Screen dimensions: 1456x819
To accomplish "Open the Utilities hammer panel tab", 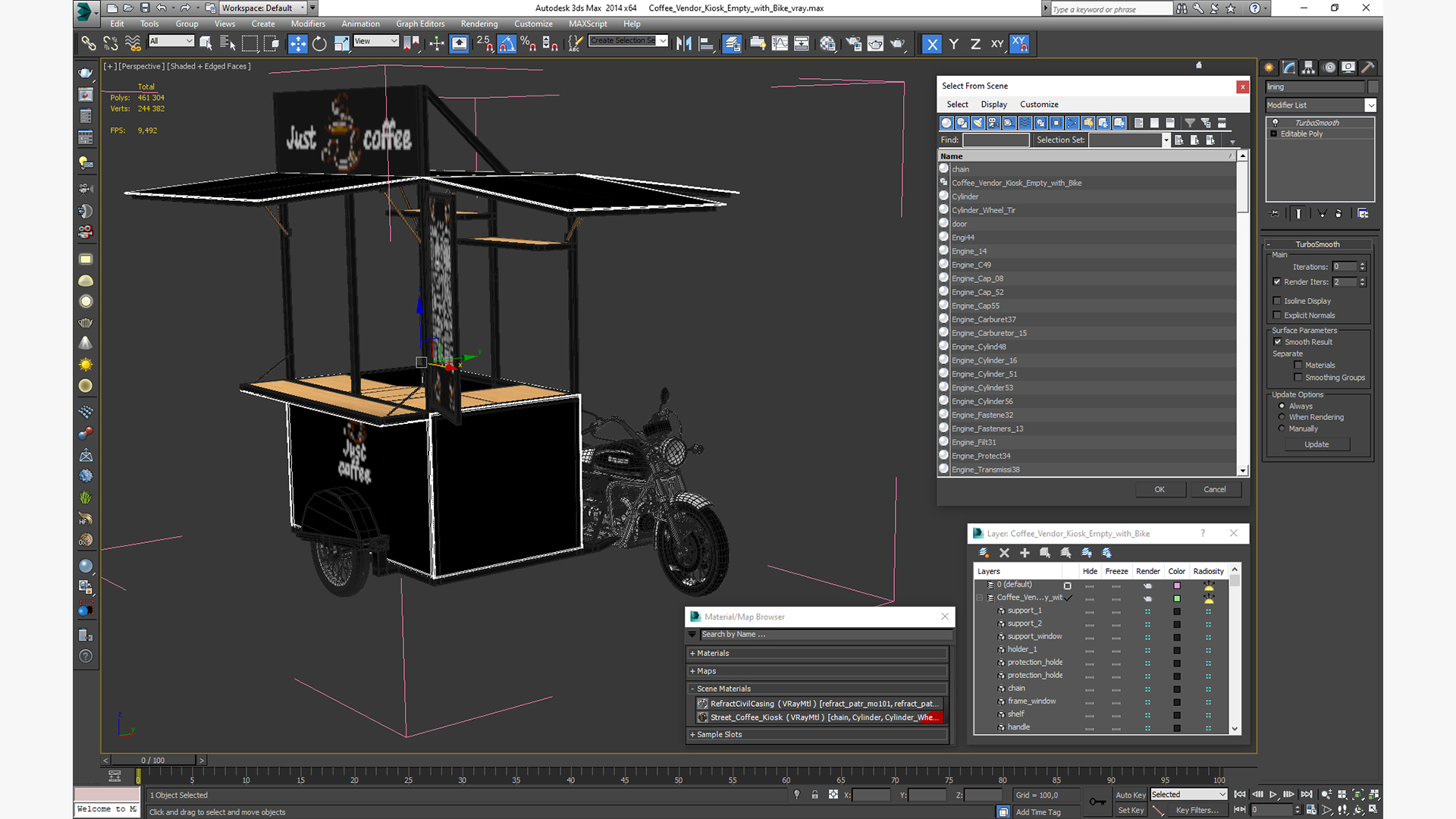I will click(1367, 67).
